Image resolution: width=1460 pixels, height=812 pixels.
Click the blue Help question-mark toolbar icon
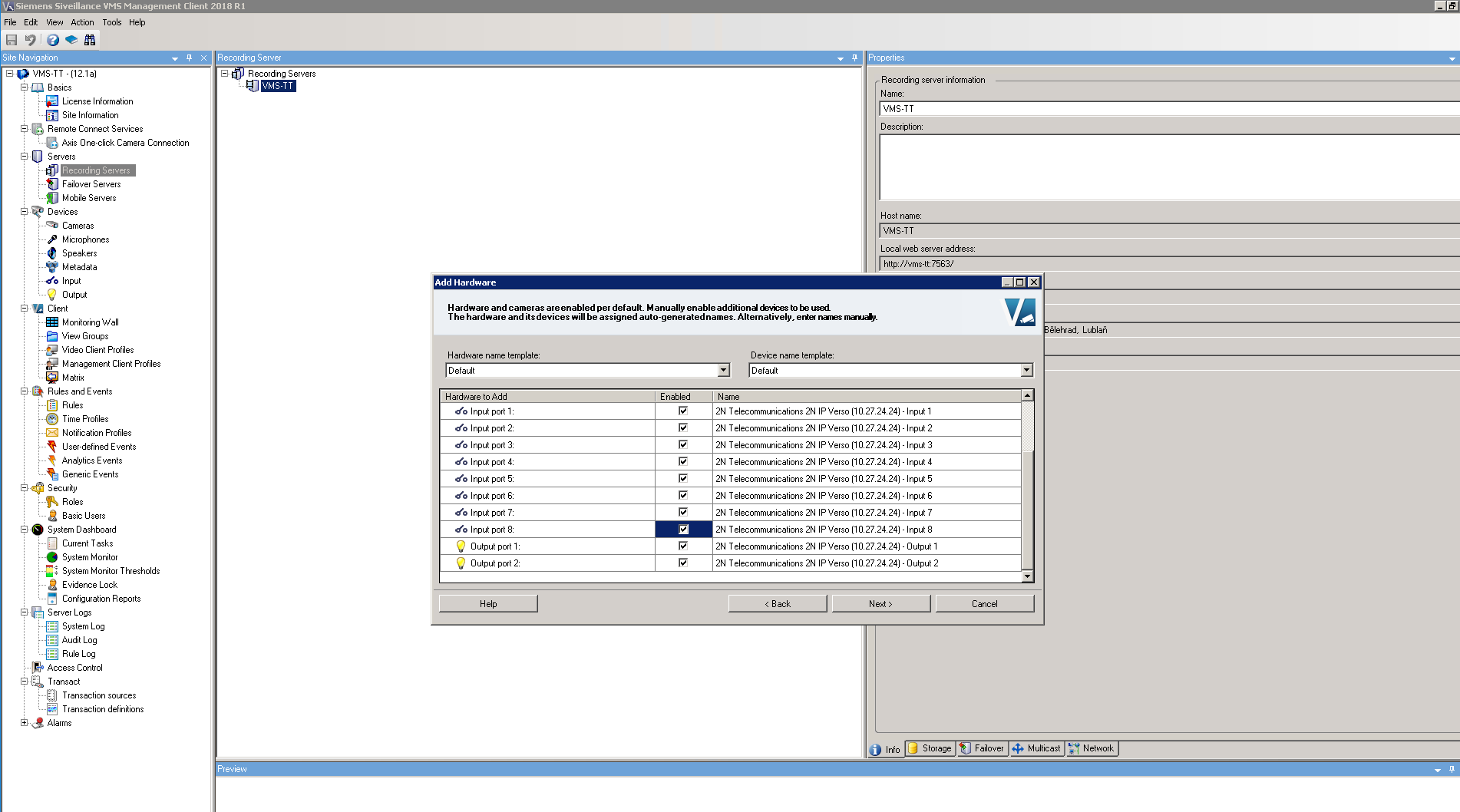(x=52, y=40)
